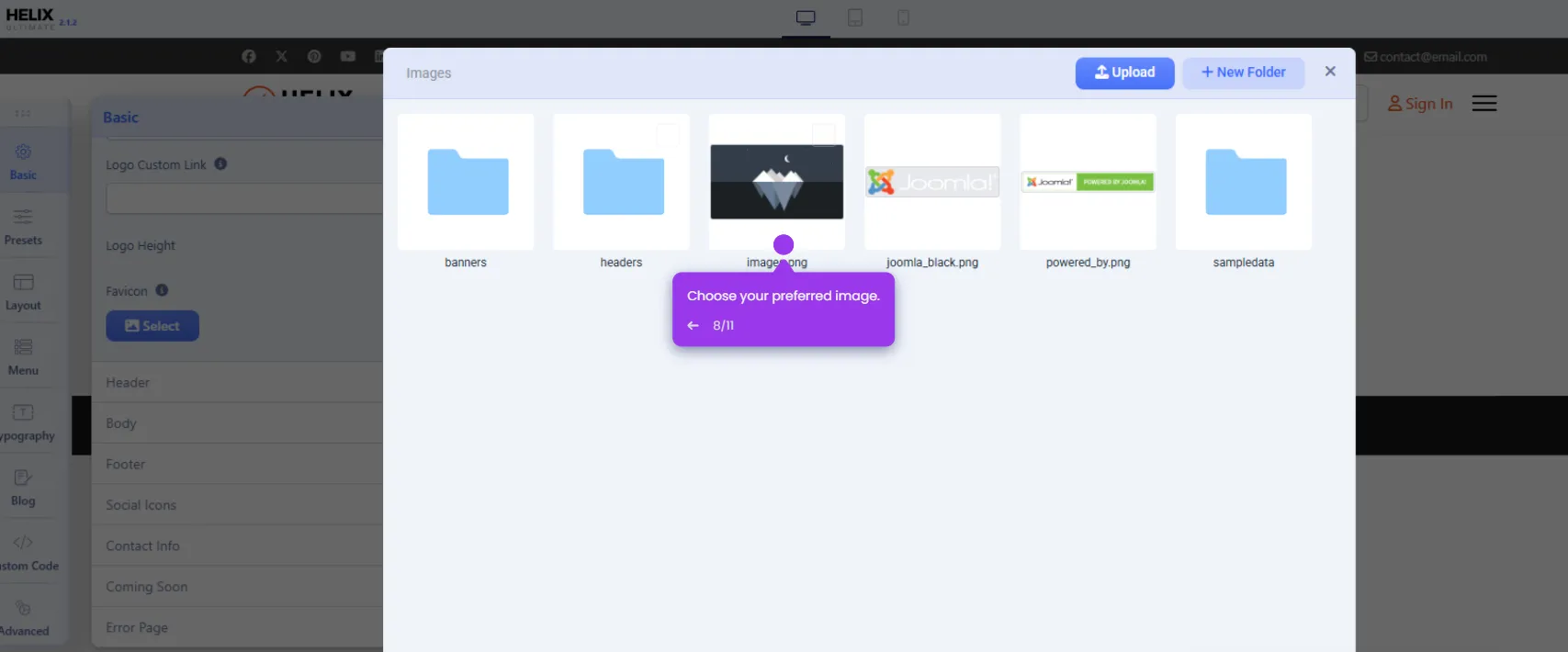The width and height of the screenshot is (1568, 652).
Task: Expand the Footer section
Action: pyautogui.click(x=237, y=464)
